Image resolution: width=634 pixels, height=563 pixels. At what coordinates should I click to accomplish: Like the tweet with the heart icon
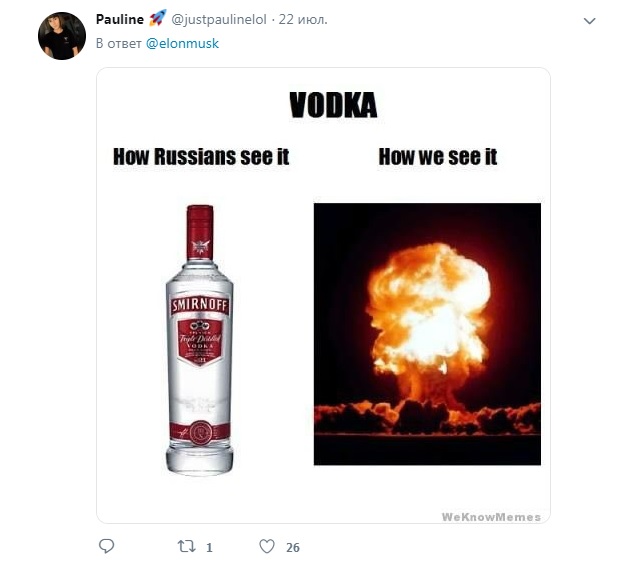point(267,546)
